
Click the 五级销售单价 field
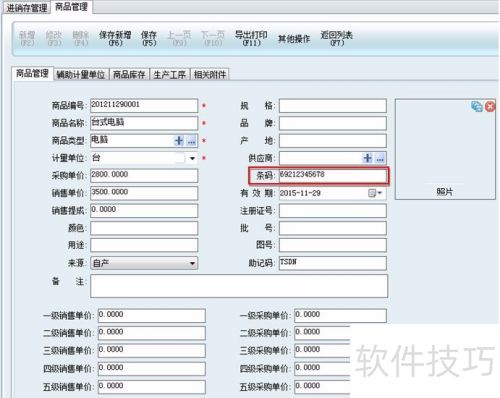point(152,387)
